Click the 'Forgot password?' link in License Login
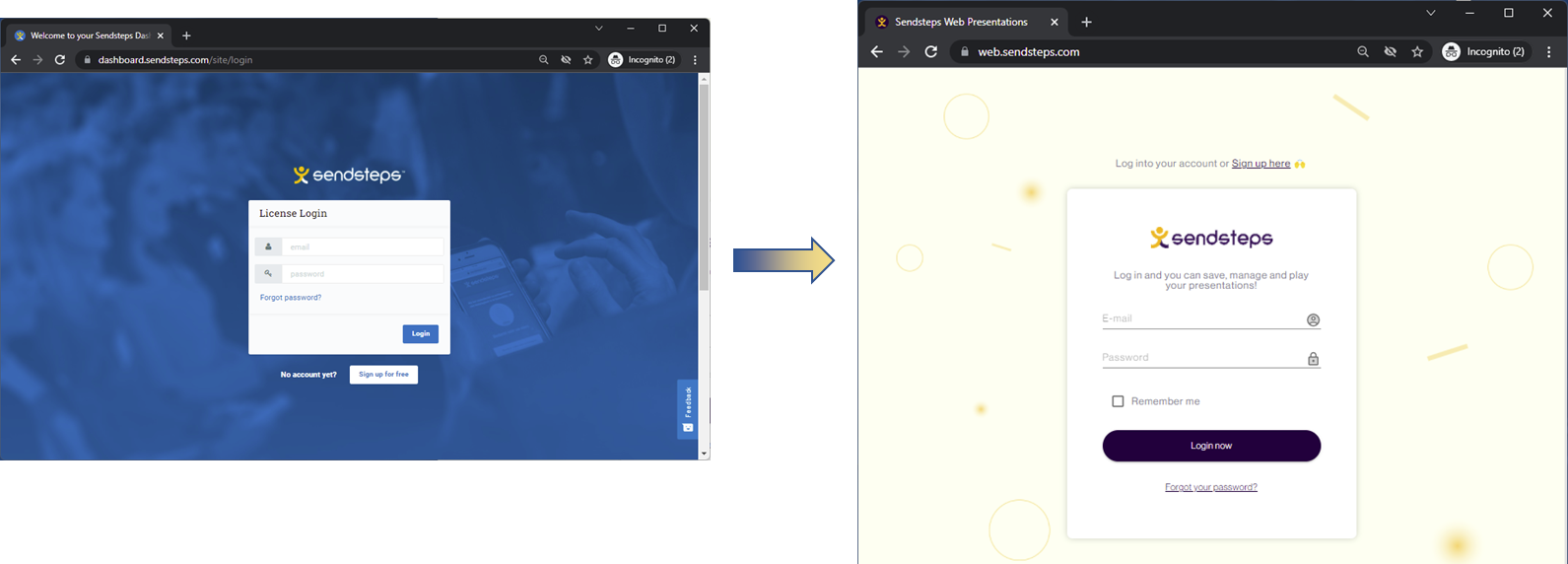This screenshot has width=1568, height=564. click(291, 297)
